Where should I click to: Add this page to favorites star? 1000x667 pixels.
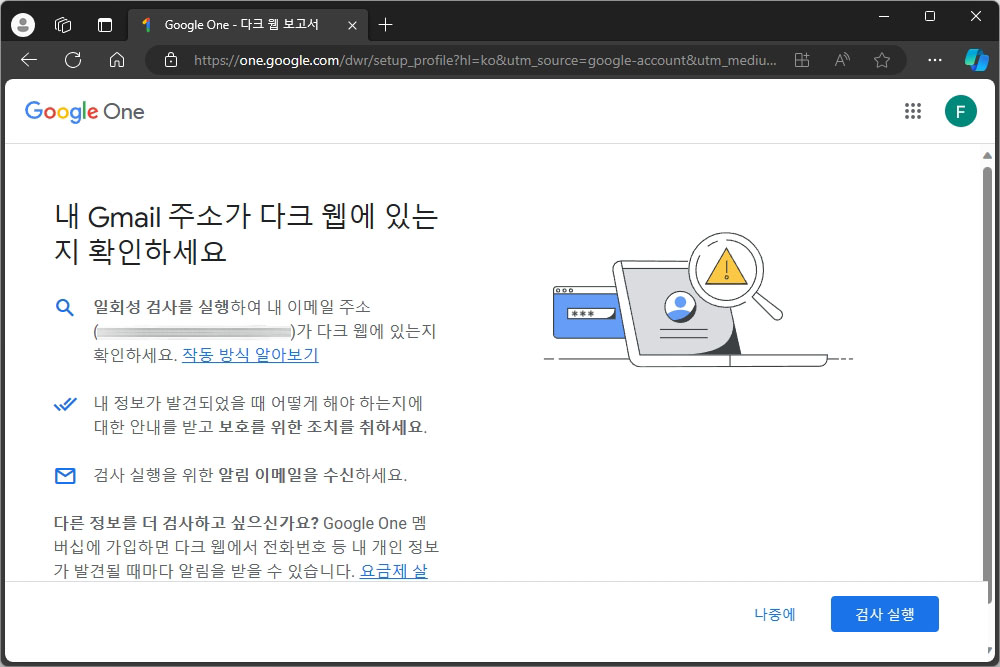tap(882, 60)
